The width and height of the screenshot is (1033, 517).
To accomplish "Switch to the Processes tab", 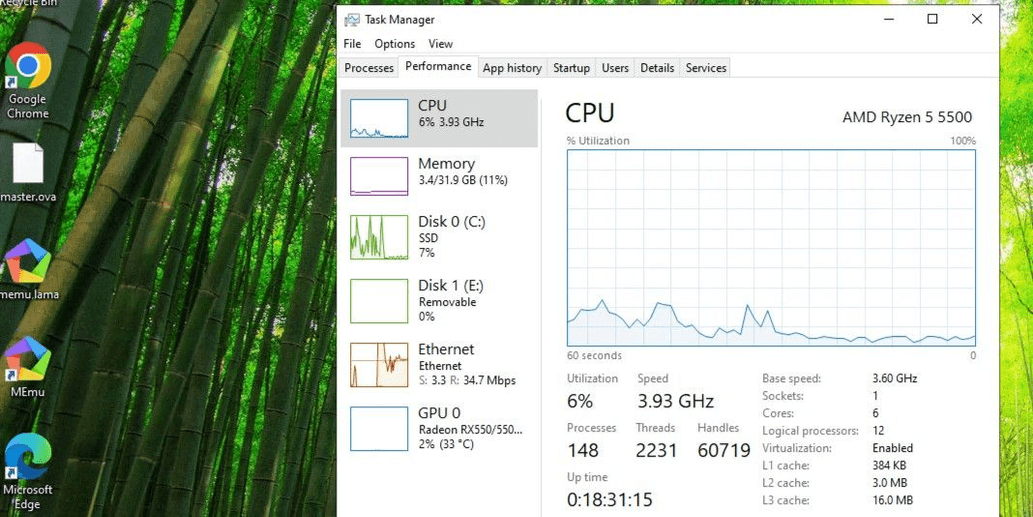I will click(369, 68).
